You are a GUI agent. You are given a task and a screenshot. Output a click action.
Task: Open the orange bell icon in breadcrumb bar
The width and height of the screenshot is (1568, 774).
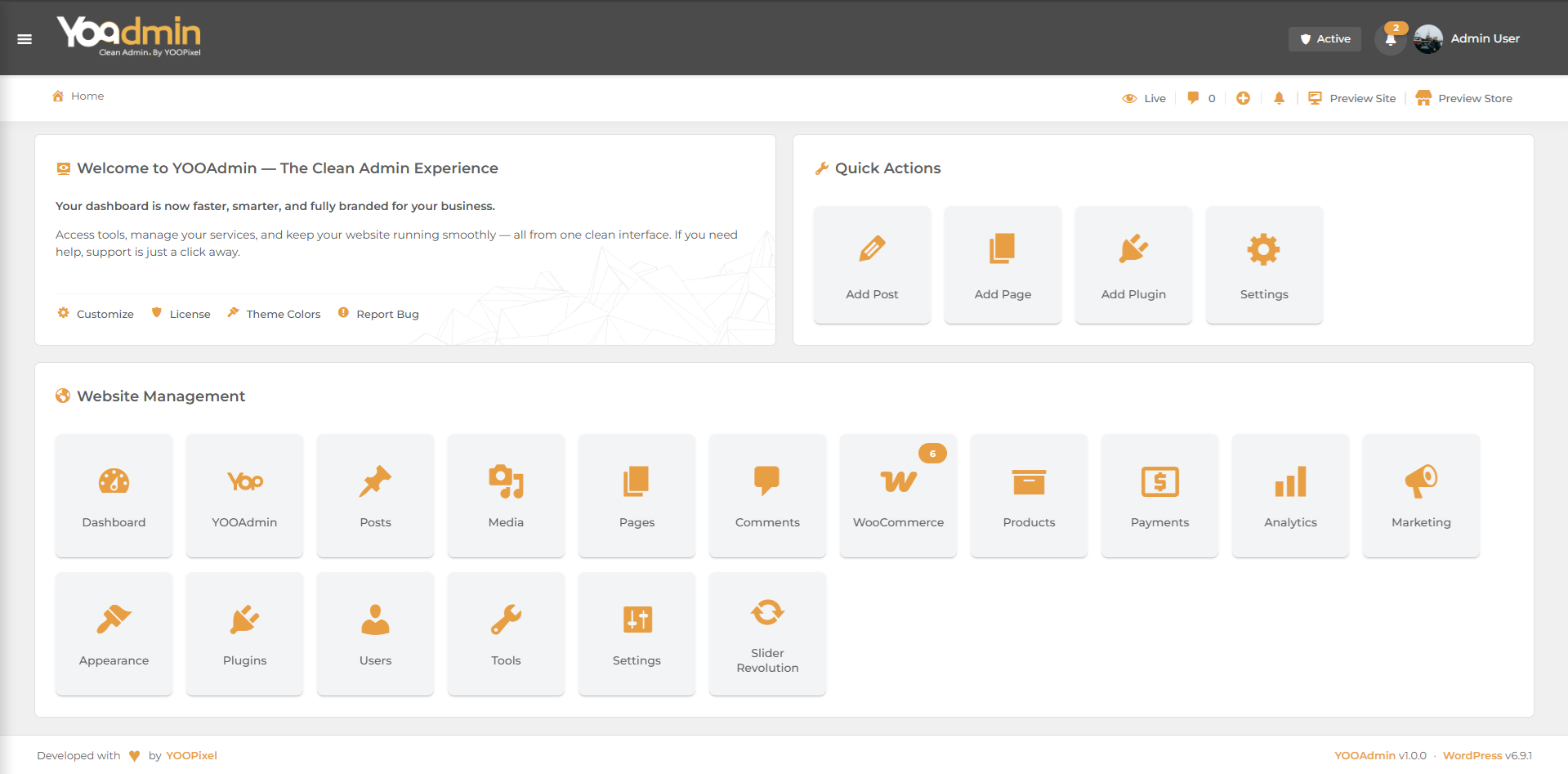pyautogui.click(x=1279, y=98)
